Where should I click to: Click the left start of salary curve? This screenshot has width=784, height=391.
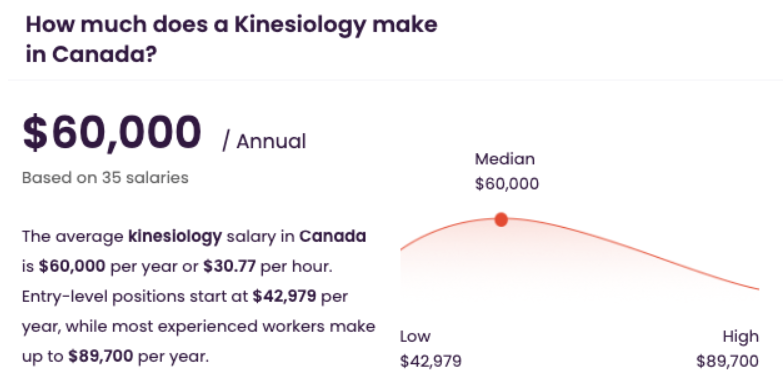click(408, 244)
